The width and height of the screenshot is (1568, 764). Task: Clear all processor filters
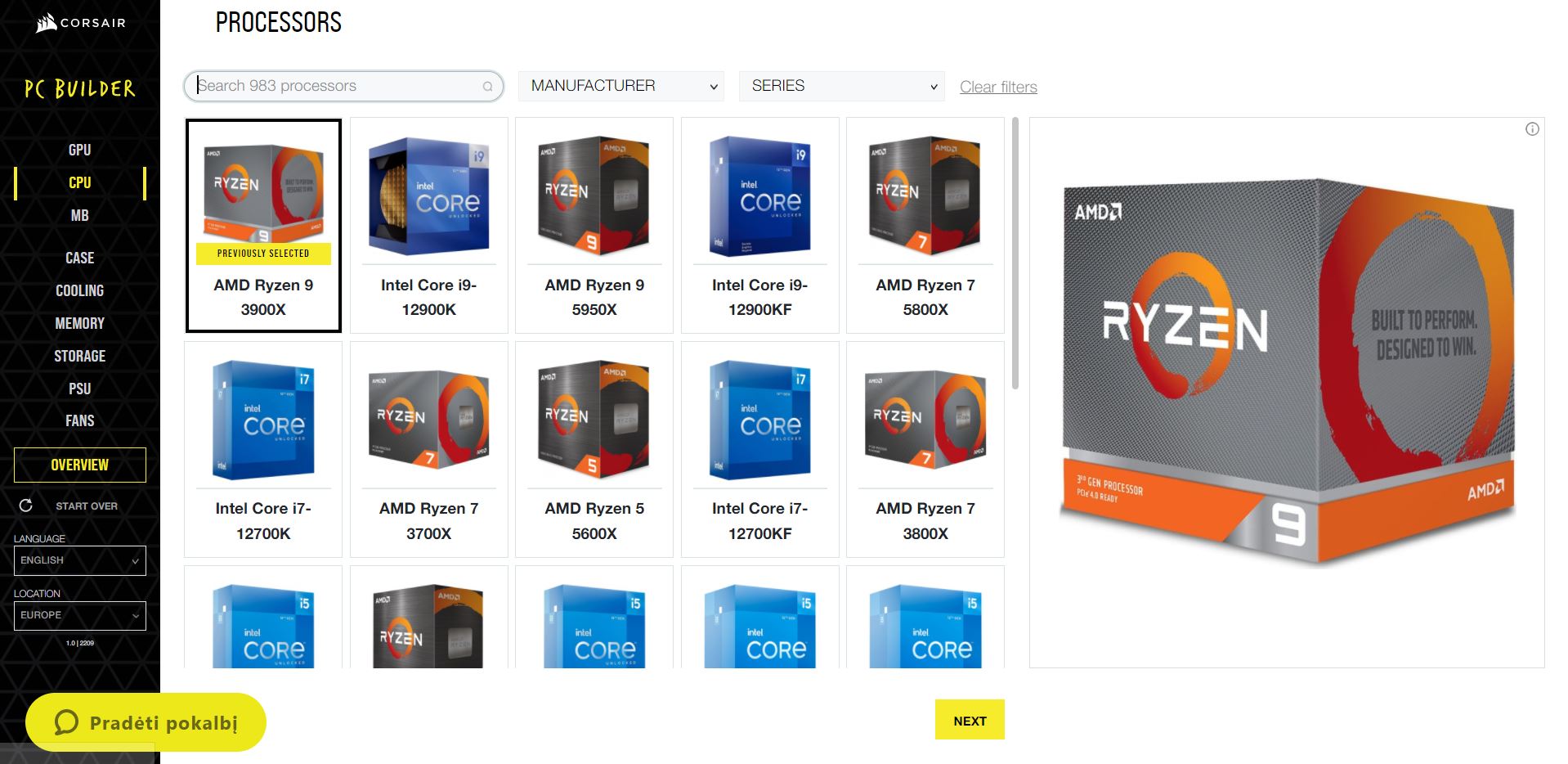[998, 87]
